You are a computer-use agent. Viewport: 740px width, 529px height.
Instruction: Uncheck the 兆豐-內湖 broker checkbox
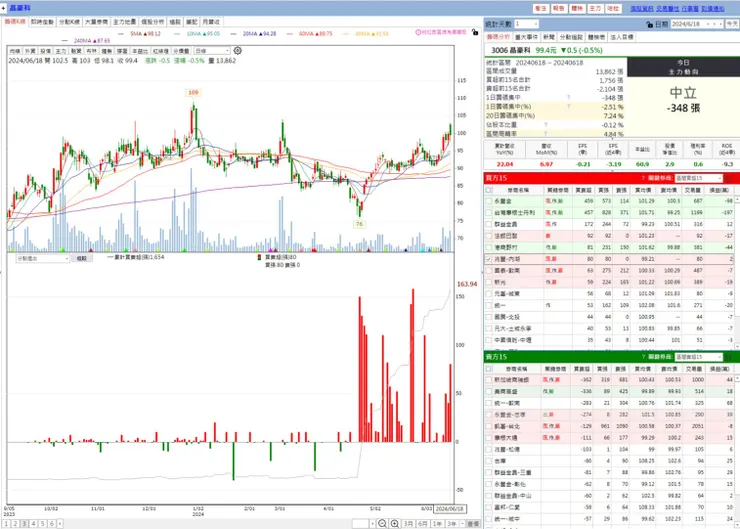click(488, 259)
